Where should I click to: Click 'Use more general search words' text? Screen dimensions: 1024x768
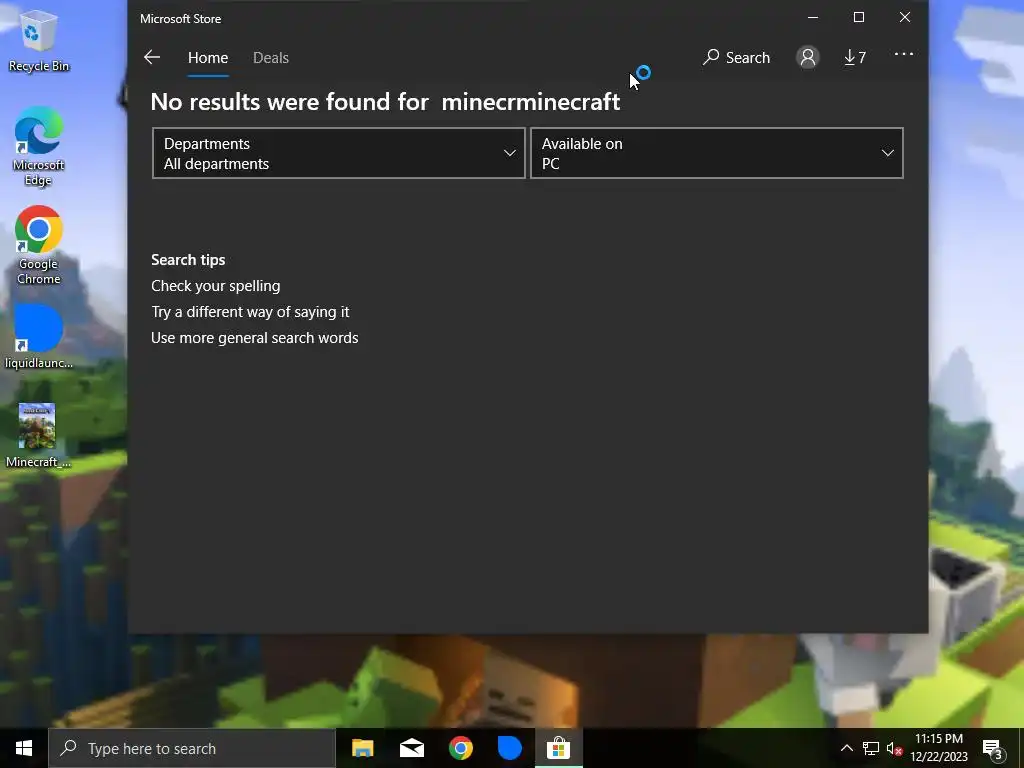pyautogui.click(x=255, y=338)
